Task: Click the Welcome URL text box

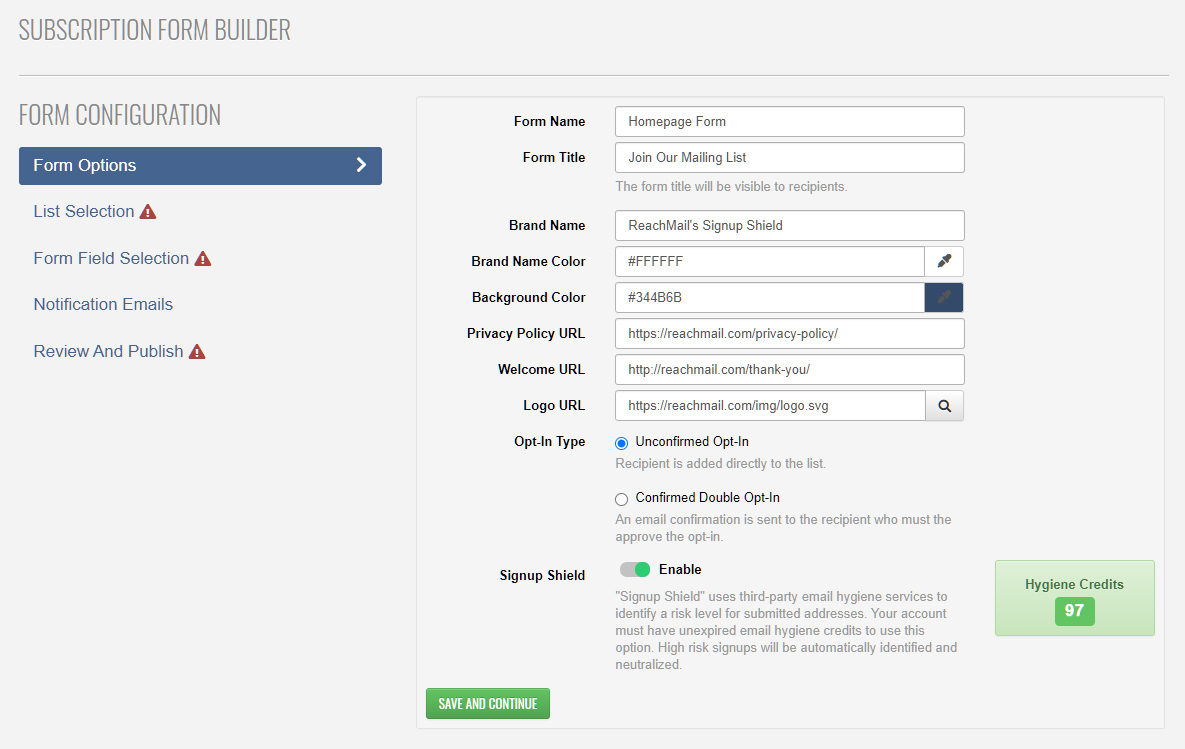Action: 789,370
